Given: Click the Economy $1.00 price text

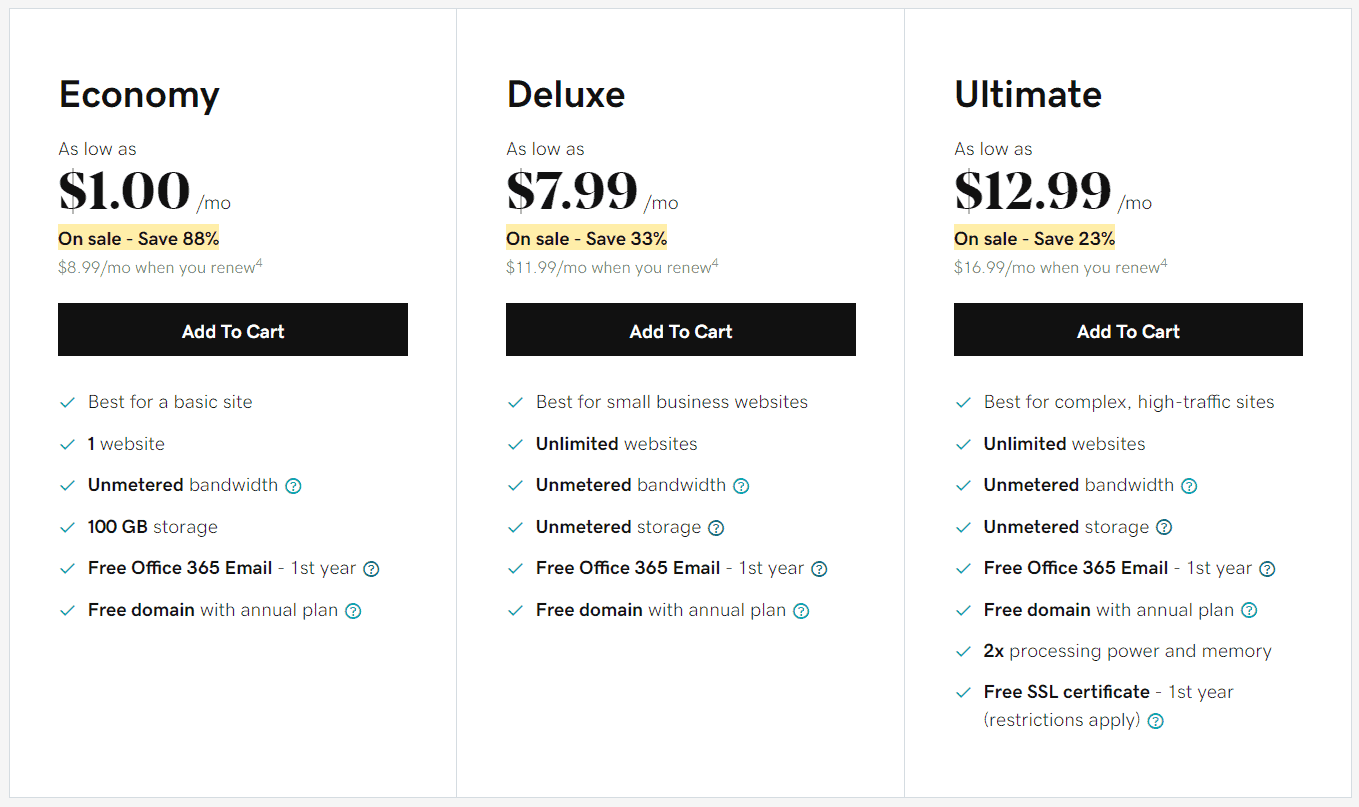Looking at the screenshot, I should [x=124, y=191].
